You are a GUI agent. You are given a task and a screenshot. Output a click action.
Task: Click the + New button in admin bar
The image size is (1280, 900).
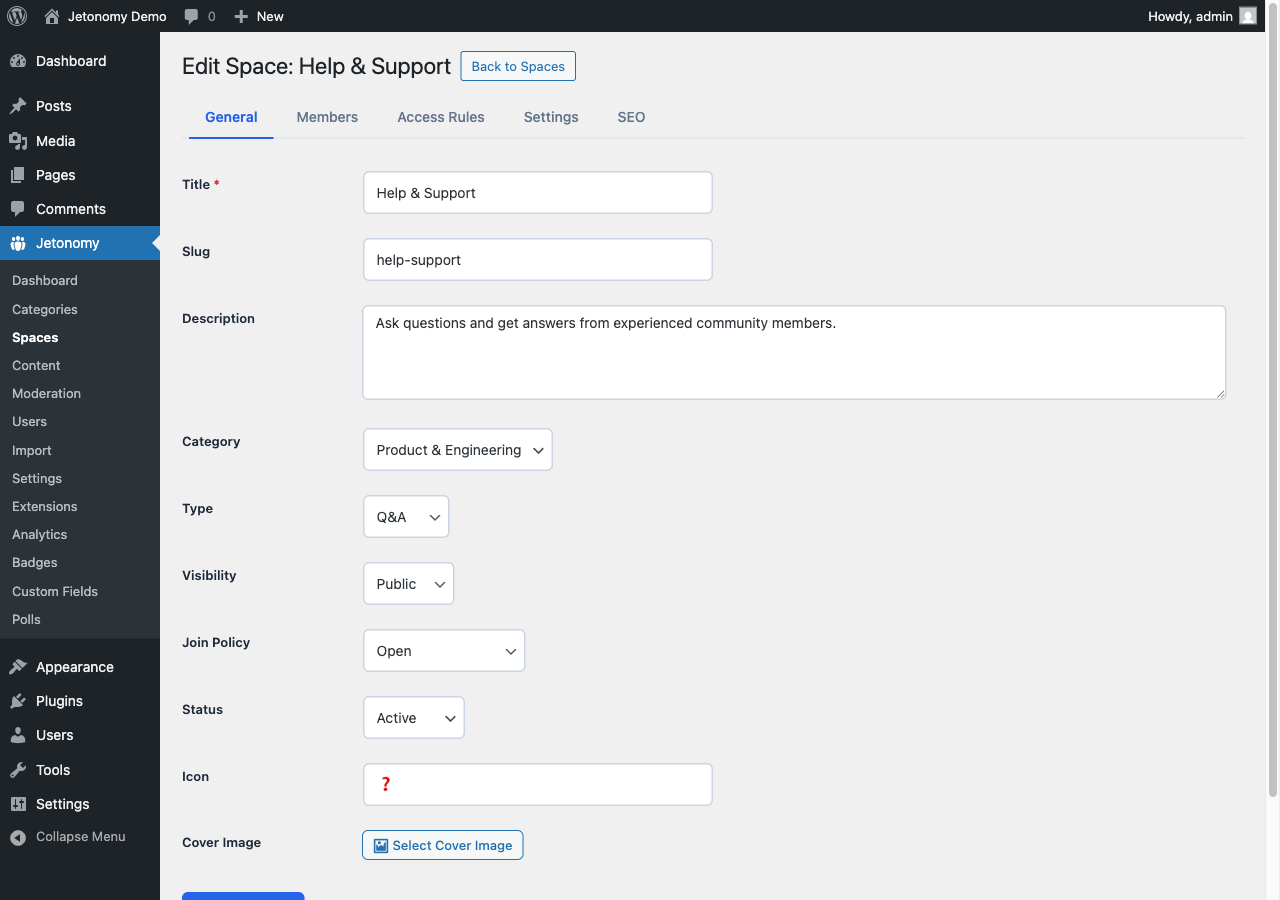click(x=258, y=15)
